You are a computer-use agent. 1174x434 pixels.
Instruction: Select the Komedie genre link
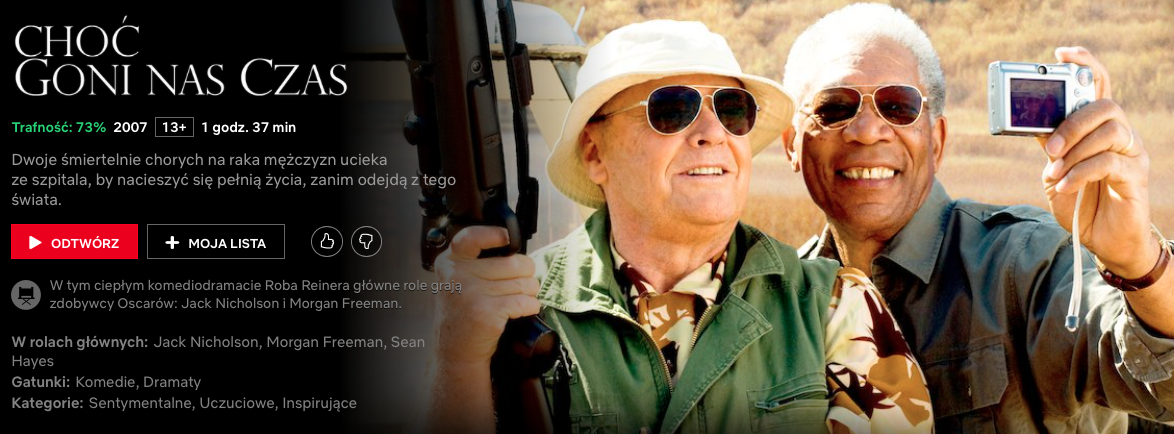tap(104, 382)
